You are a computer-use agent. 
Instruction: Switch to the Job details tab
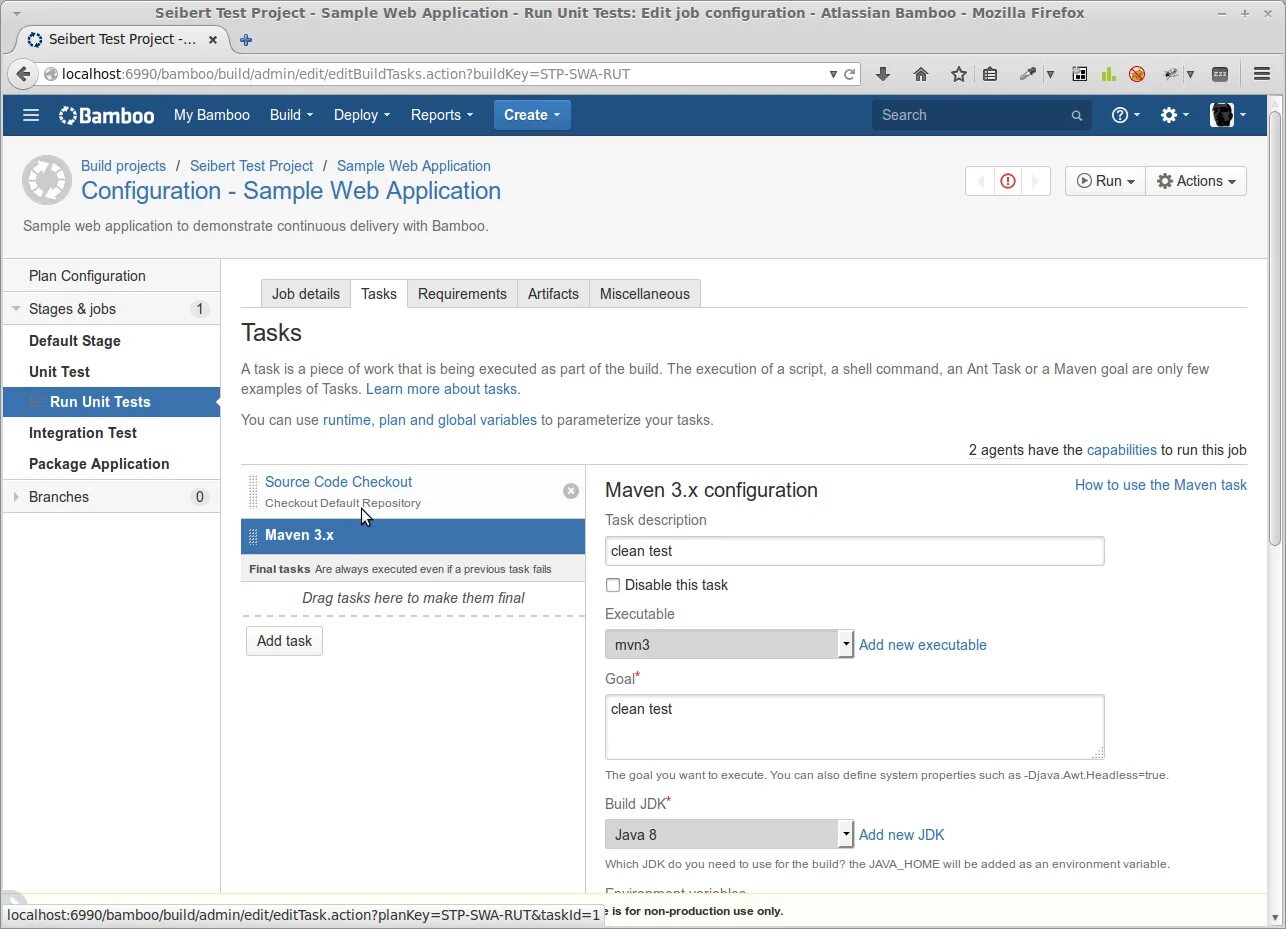[306, 294]
